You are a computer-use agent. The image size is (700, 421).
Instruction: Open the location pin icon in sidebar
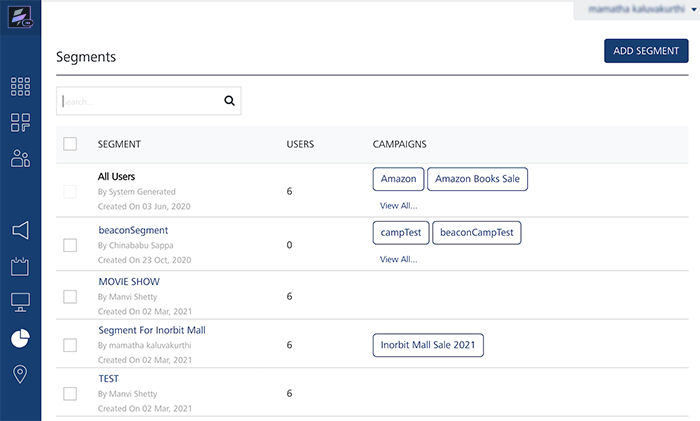coord(20,374)
